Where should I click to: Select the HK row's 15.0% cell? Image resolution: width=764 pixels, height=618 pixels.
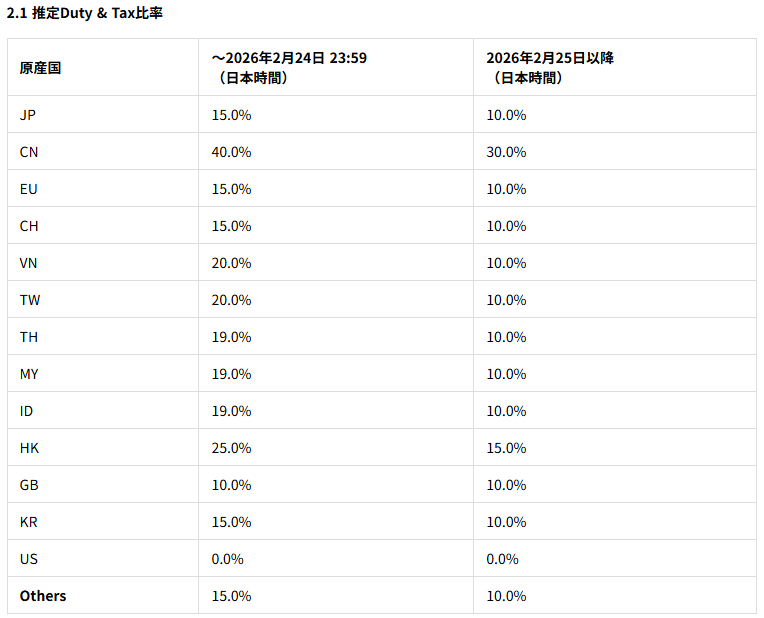click(x=506, y=448)
